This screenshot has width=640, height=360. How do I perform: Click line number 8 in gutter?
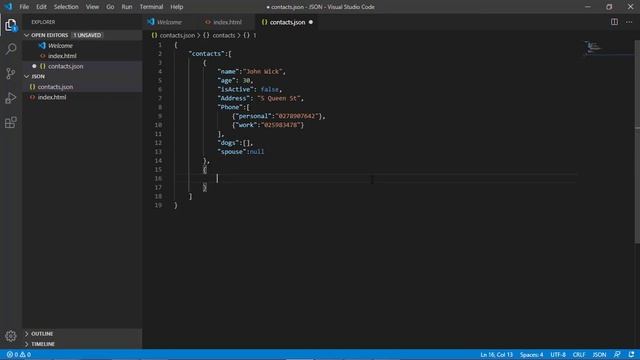pyautogui.click(x=160, y=107)
